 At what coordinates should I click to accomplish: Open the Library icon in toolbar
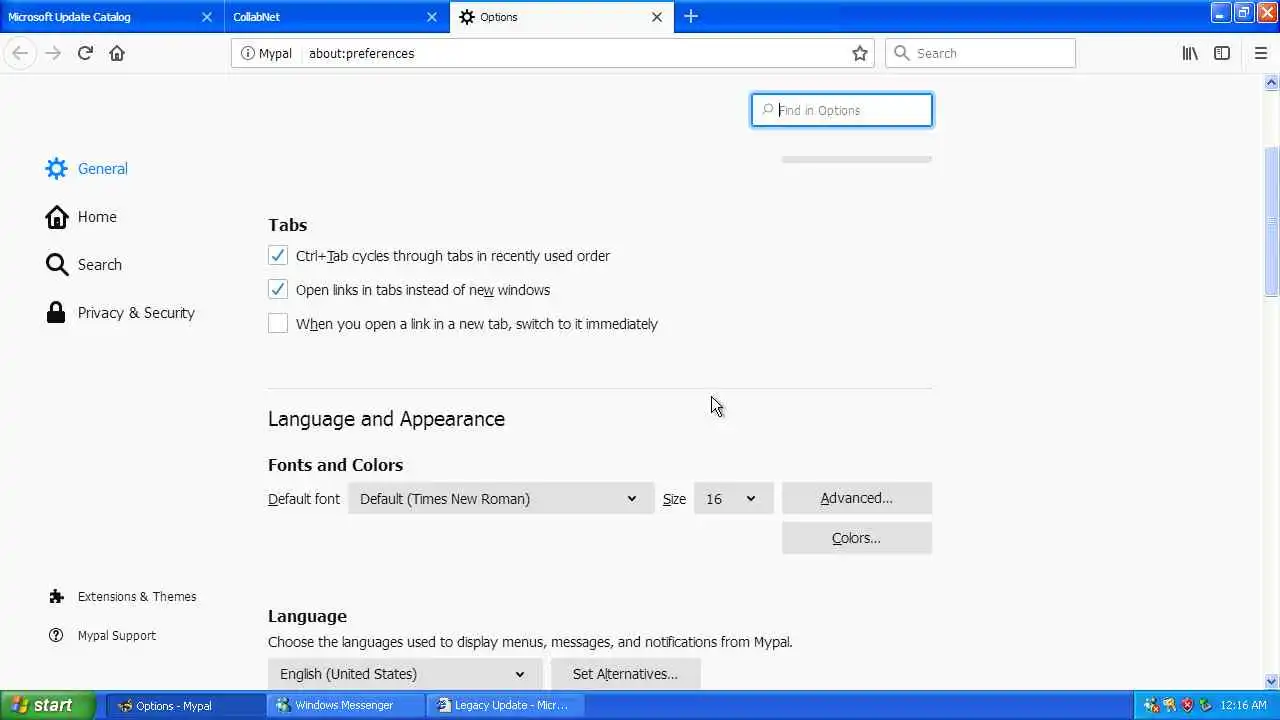click(1190, 53)
